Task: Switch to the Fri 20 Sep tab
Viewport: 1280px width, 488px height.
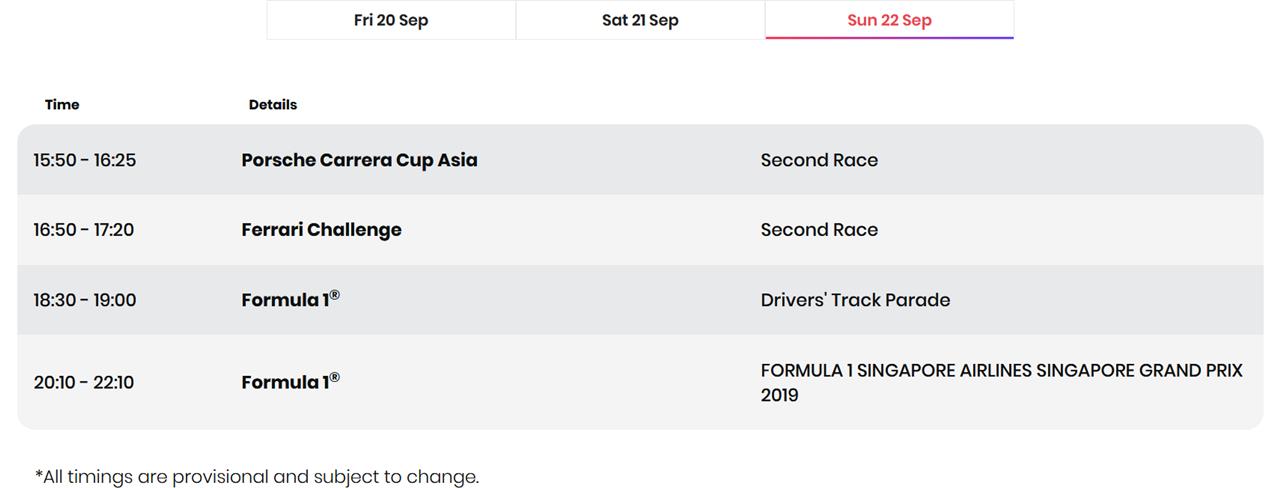Action: click(x=391, y=20)
